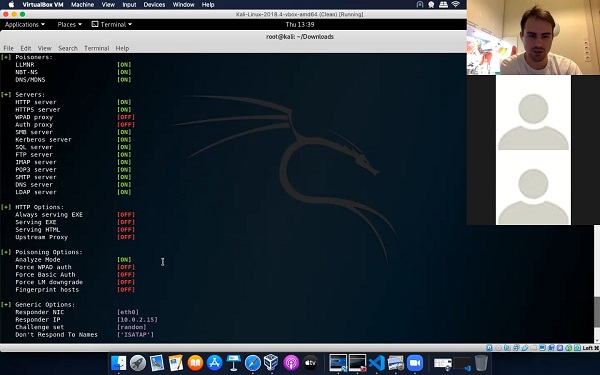Open the terminal's Edit menu
Image resolution: width=600 pixels, height=375 pixels.
[26, 48]
